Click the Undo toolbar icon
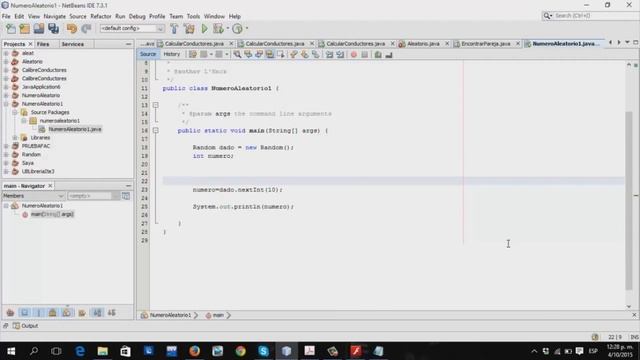 click(x=72, y=29)
